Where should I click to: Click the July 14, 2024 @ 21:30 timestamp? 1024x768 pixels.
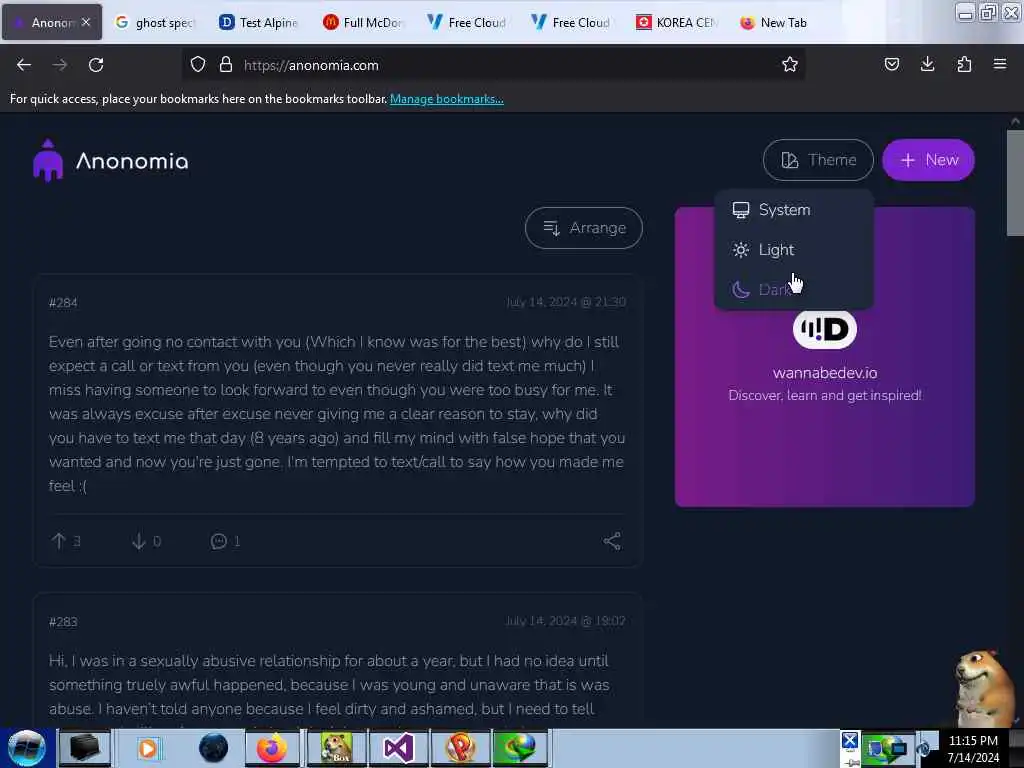[x=566, y=302]
